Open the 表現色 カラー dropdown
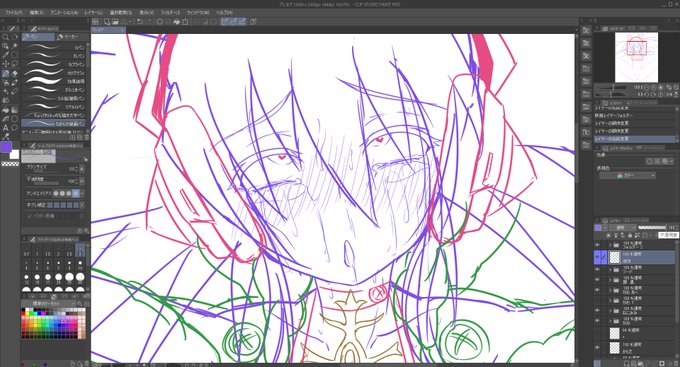Viewport: 680px width, 367px height. tap(628, 175)
